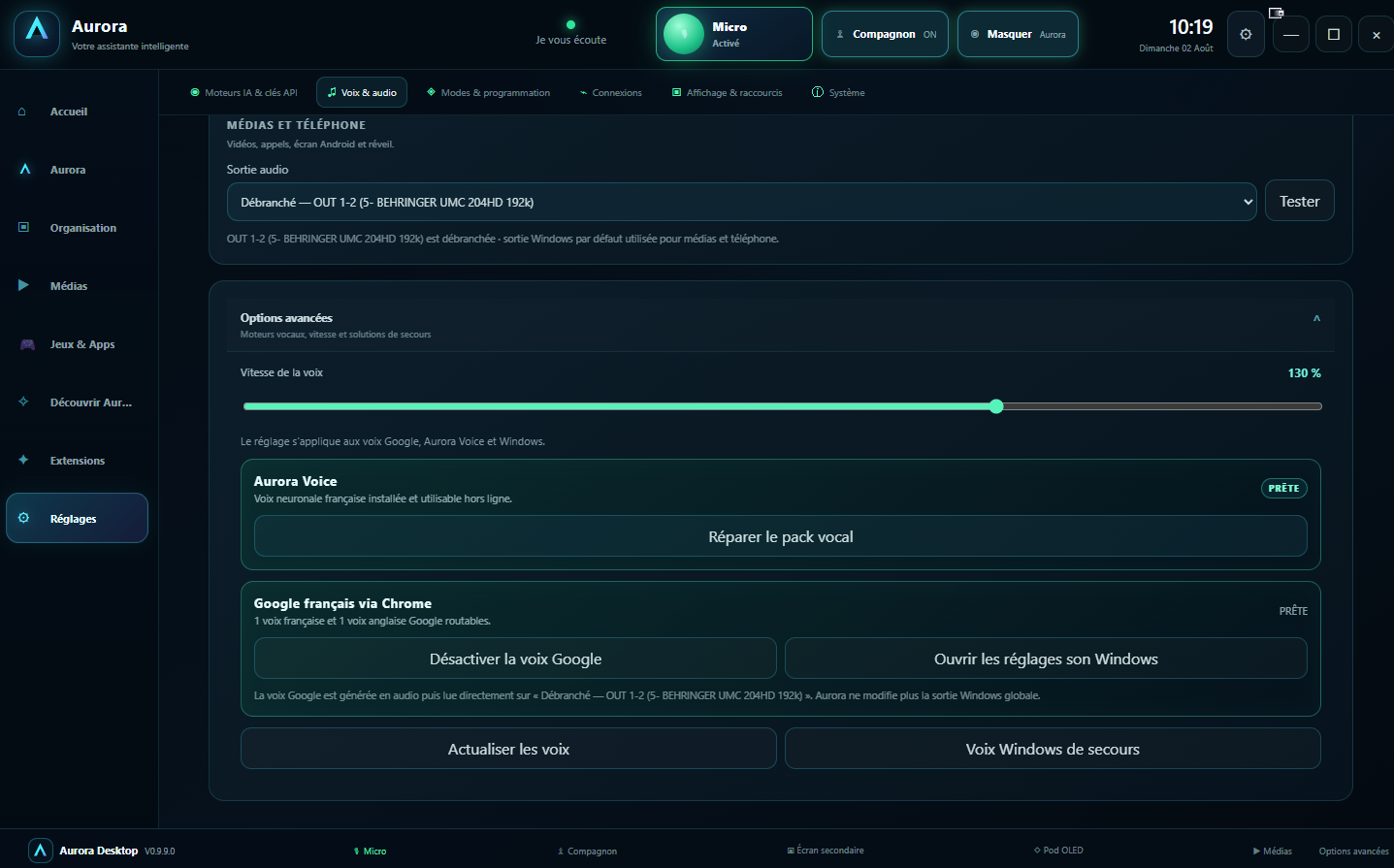This screenshot has width=1394, height=868.
Task: Open the Connexions tab
Action: coord(610,92)
